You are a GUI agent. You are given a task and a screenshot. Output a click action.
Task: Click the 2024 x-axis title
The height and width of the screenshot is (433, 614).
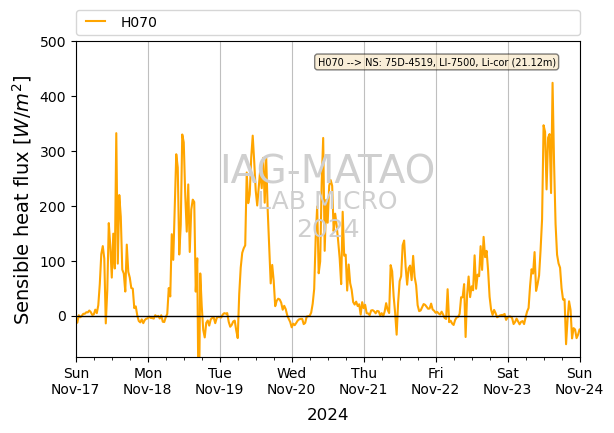pyautogui.click(x=327, y=415)
